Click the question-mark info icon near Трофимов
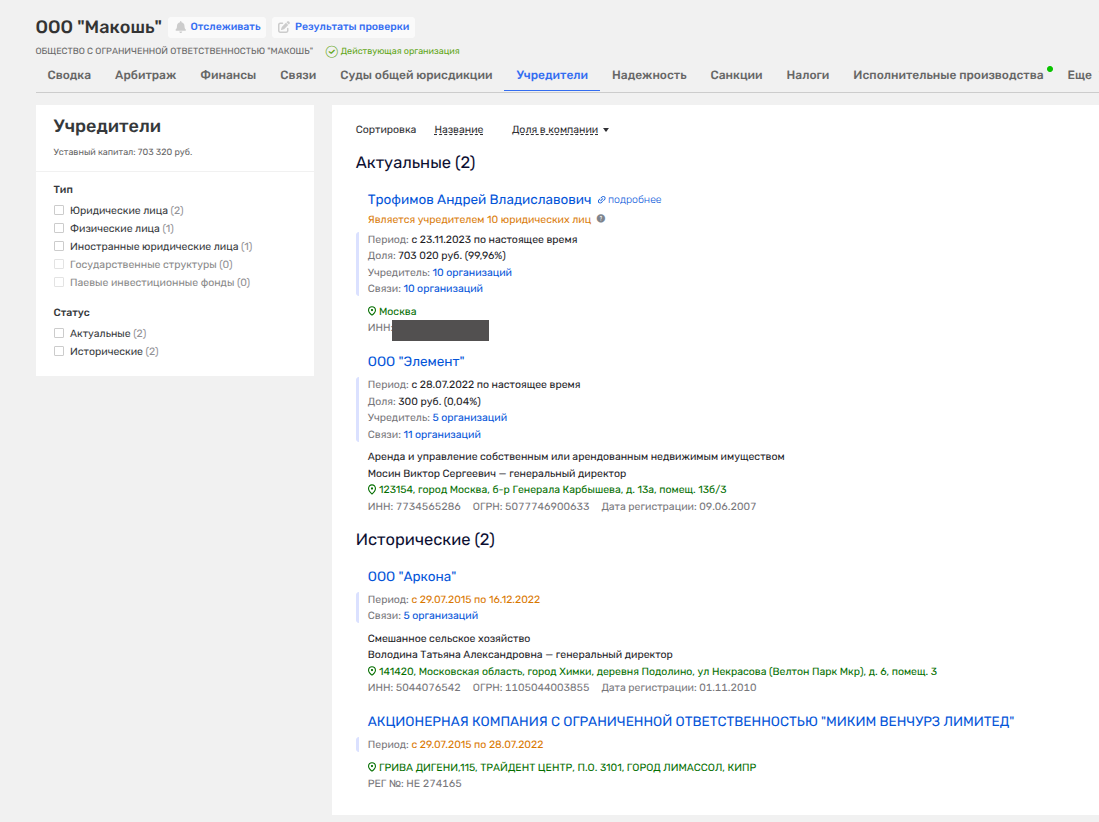The image size is (1099, 822). (x=601, y=219)
